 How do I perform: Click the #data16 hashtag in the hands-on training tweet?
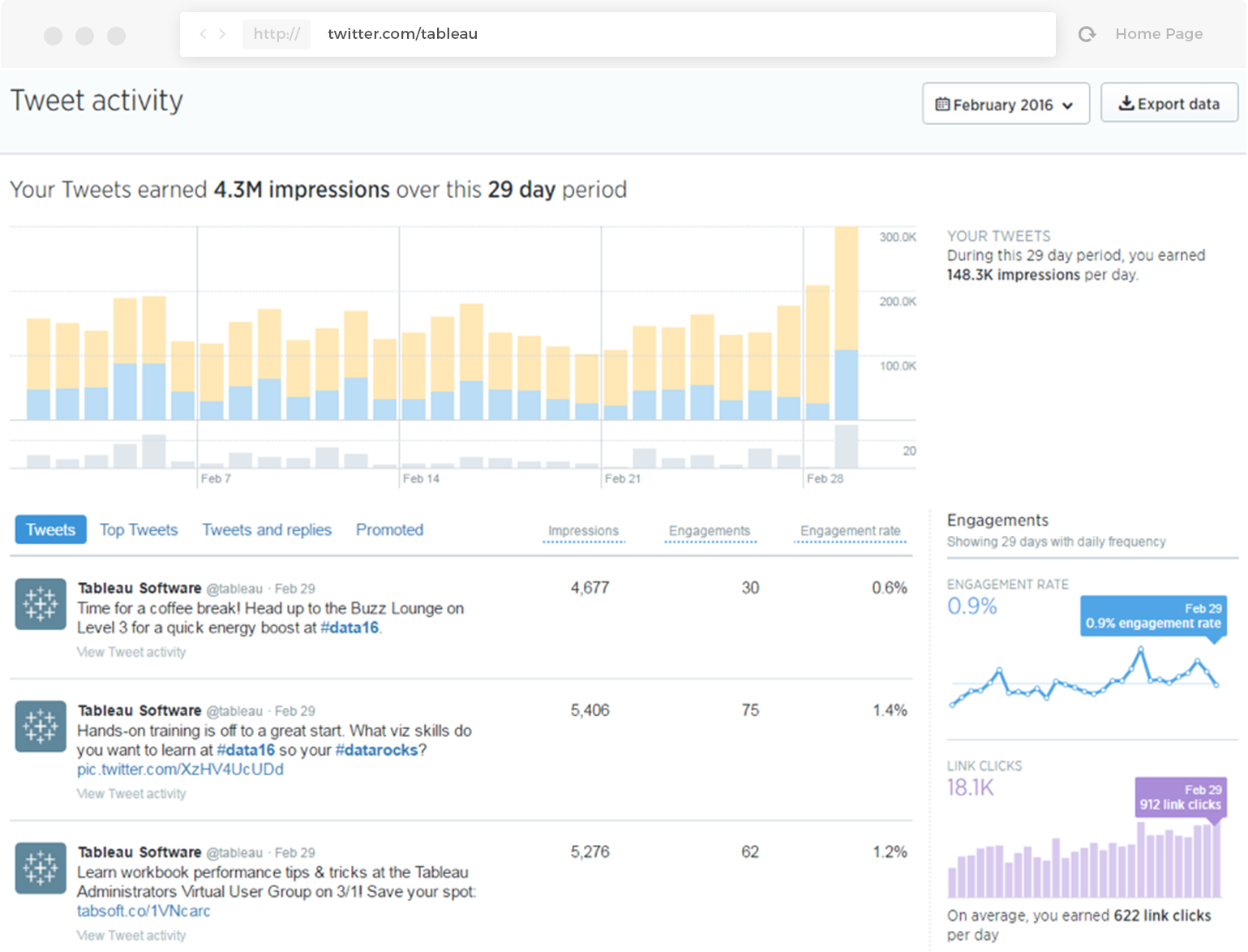(246, 750)
